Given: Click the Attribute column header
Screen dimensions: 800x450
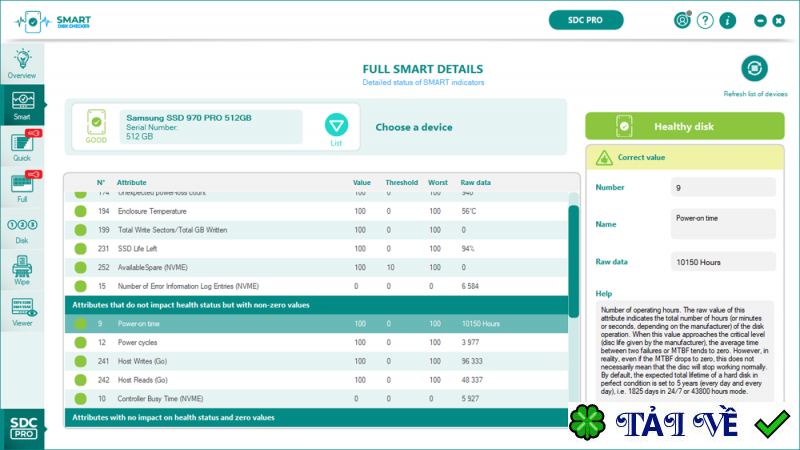Looking at the screenshot, I should pos(132,183).
